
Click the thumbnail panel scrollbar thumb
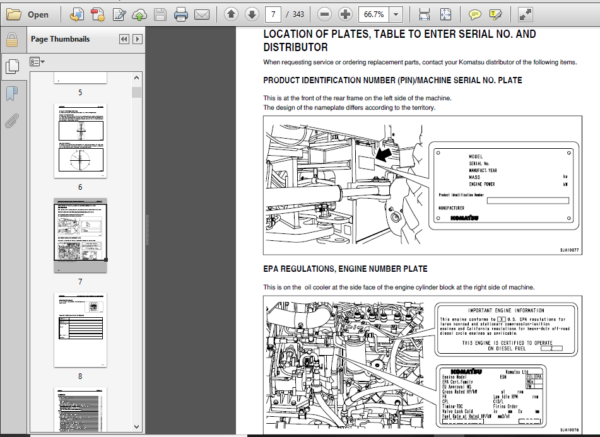[x=137, y=92]
